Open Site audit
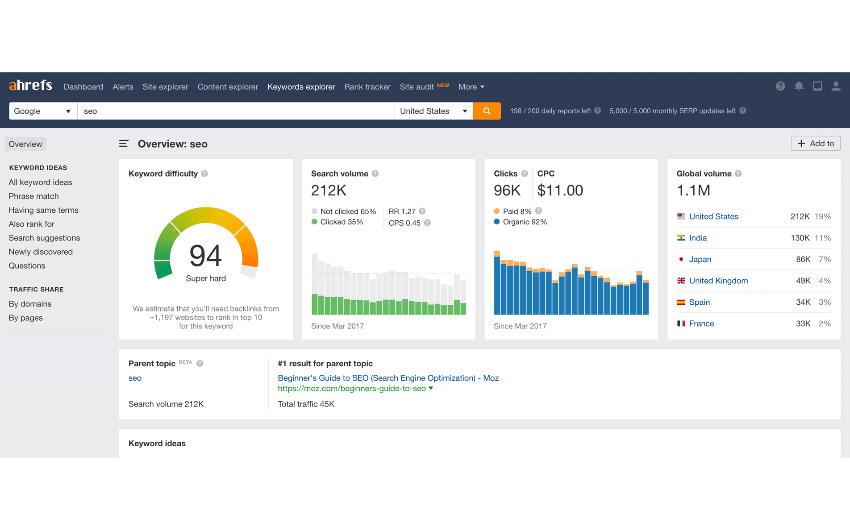 416,87
